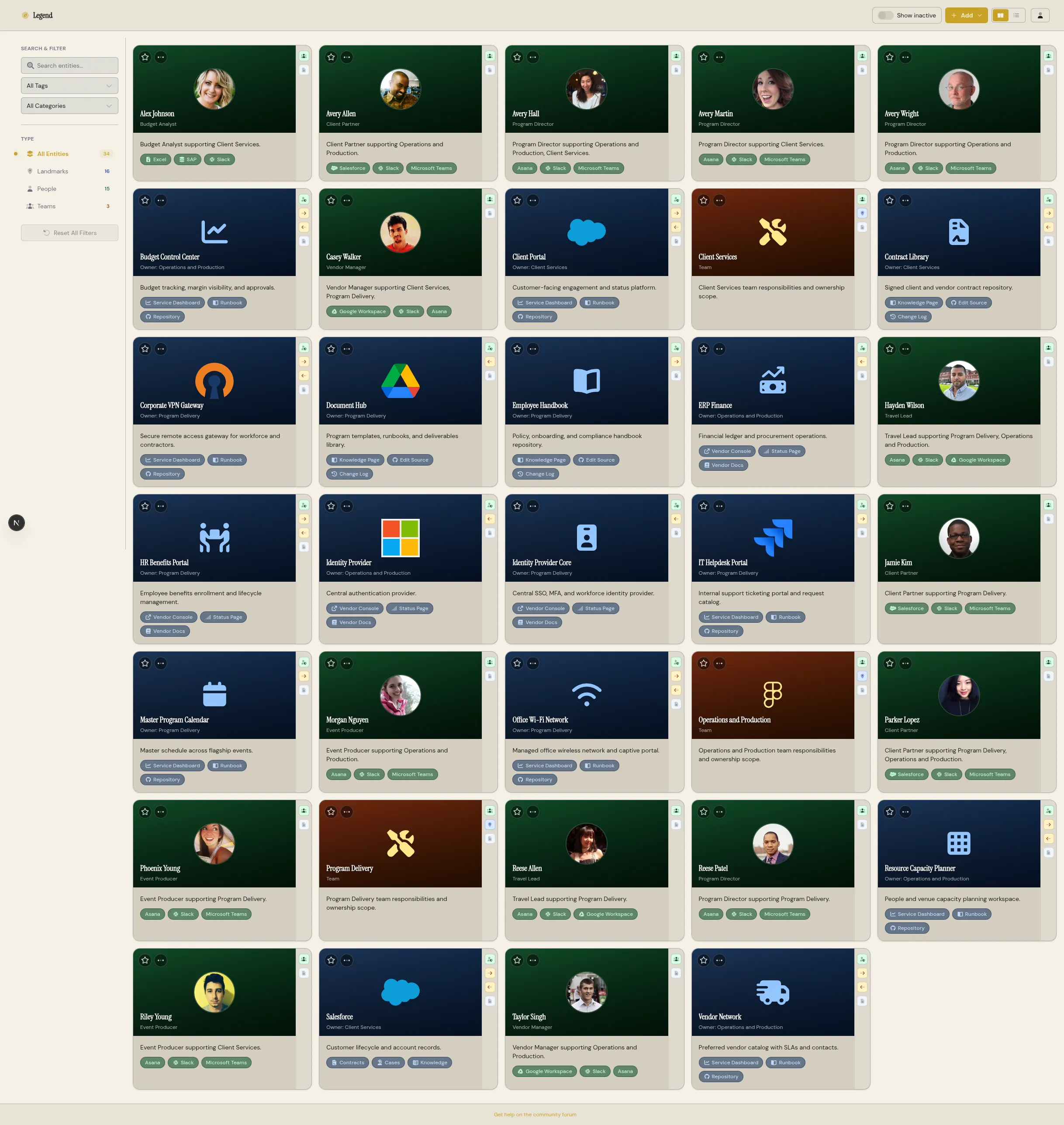The width and height of the screenshot is (1064, 1125).
Task: Click the incoming arrow icon on Corporate VPN Gateway
Action: (304, 376)
